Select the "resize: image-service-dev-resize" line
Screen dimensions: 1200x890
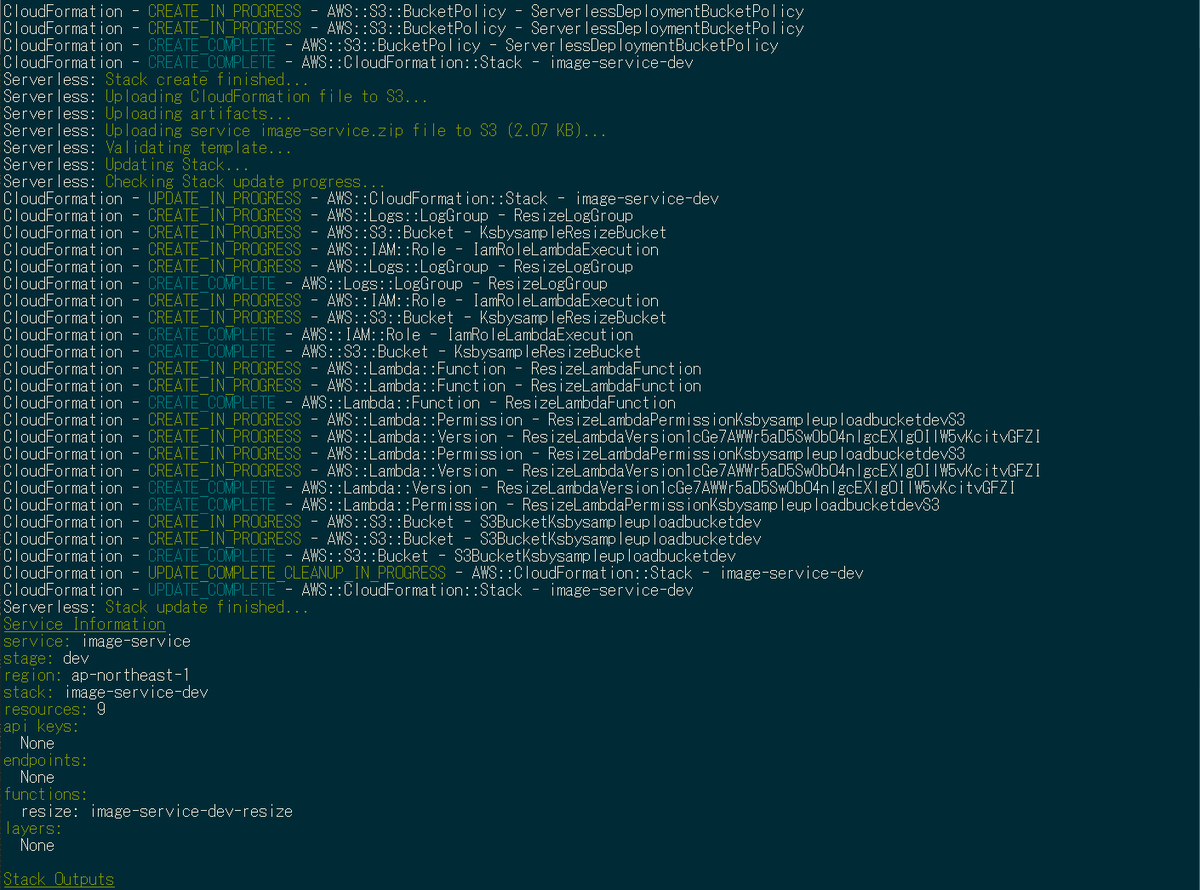tap(156, 810)
